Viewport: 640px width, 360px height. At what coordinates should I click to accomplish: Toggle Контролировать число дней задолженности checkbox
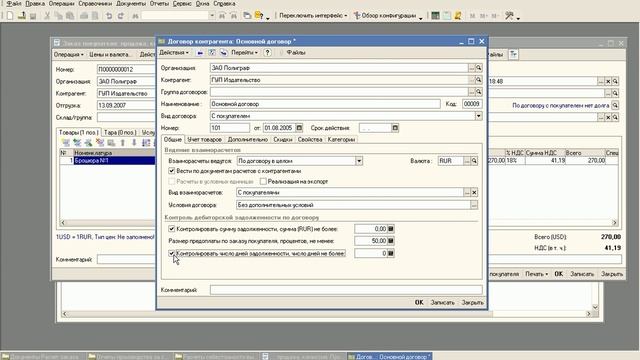(171, 253)
